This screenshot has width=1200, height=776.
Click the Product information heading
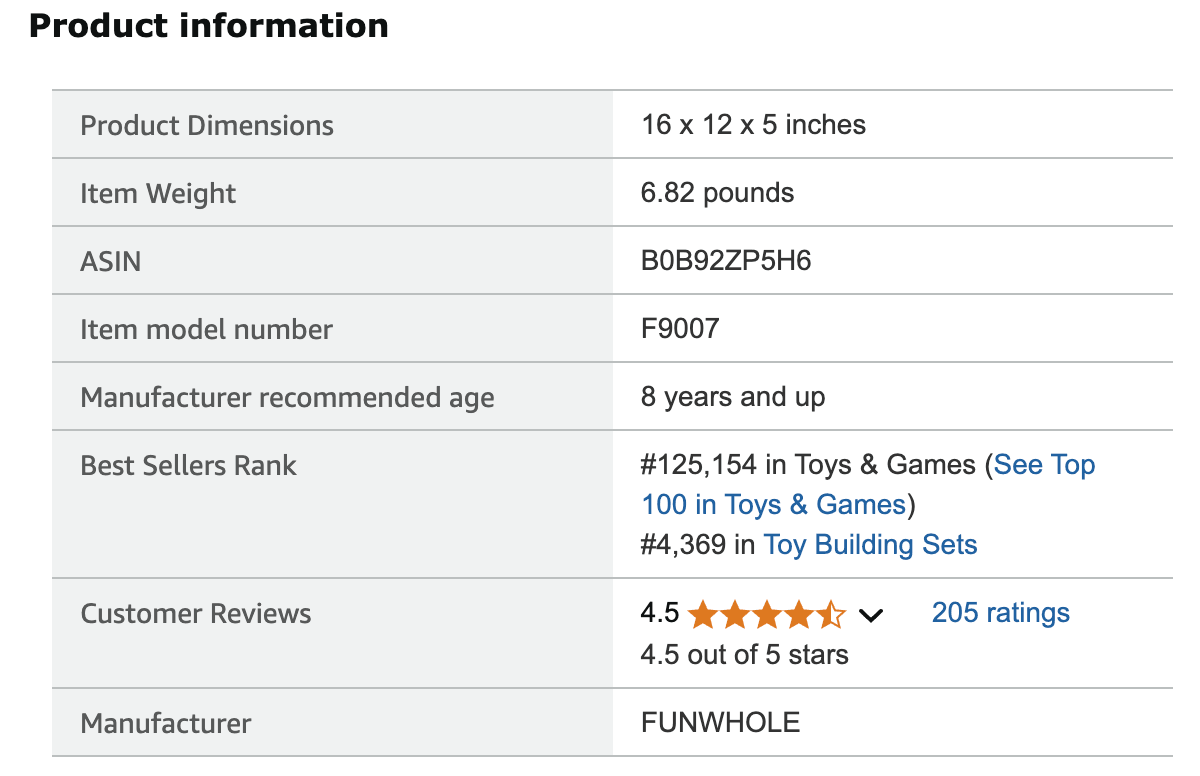point(209,25)
